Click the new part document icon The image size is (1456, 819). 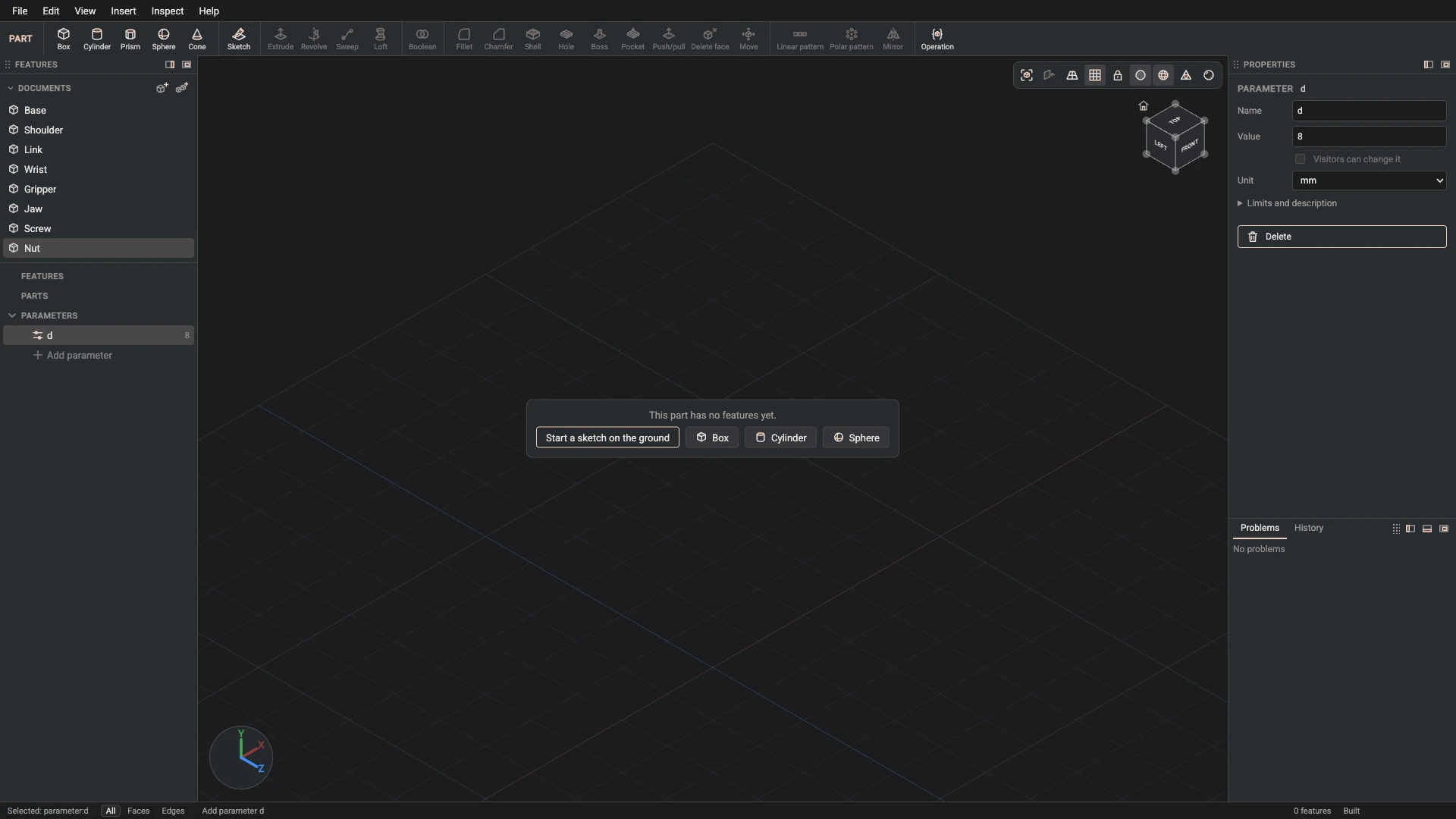(162, 88)
